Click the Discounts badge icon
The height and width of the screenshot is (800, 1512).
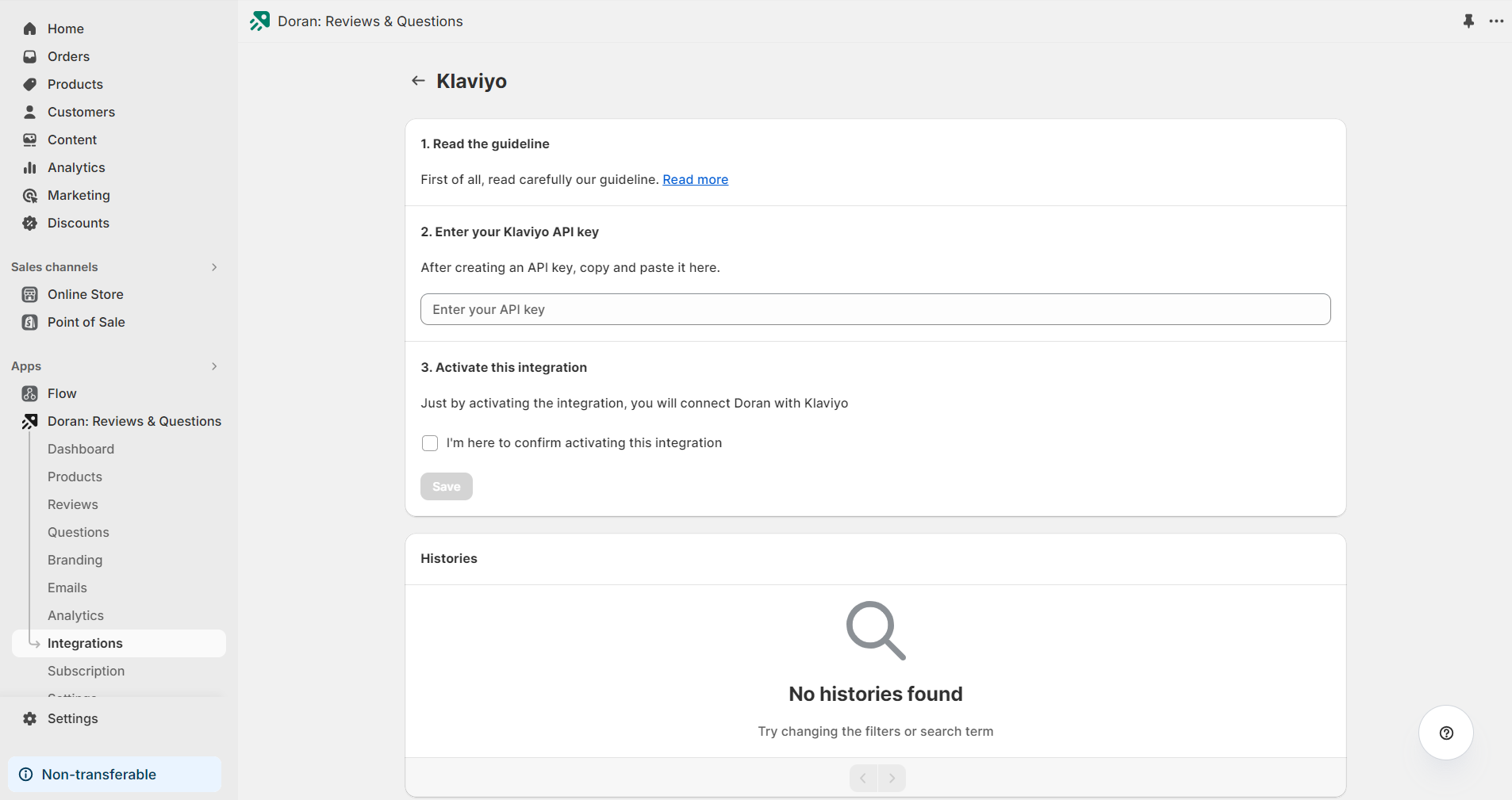30,223
